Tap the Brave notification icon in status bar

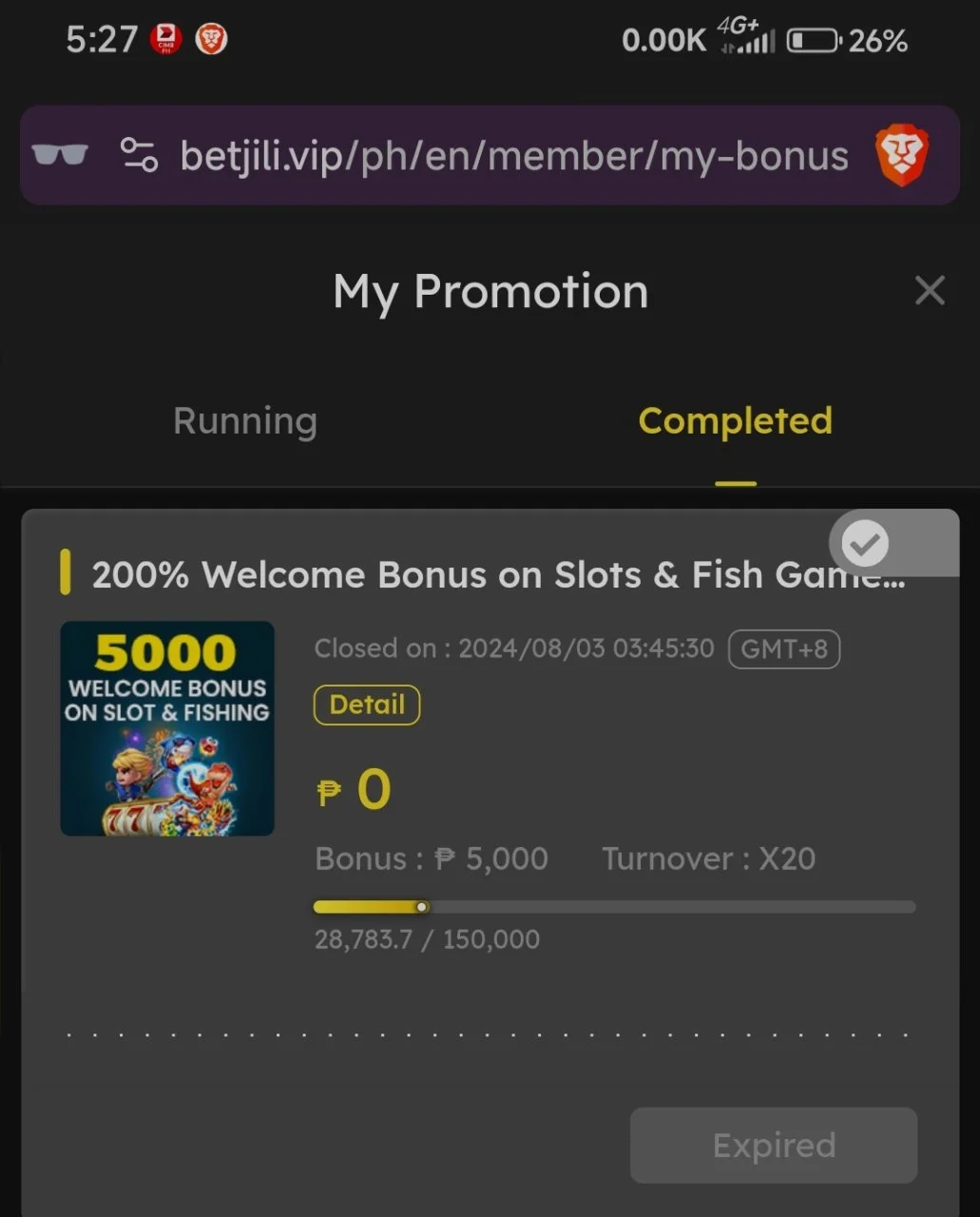coord(211,39)
